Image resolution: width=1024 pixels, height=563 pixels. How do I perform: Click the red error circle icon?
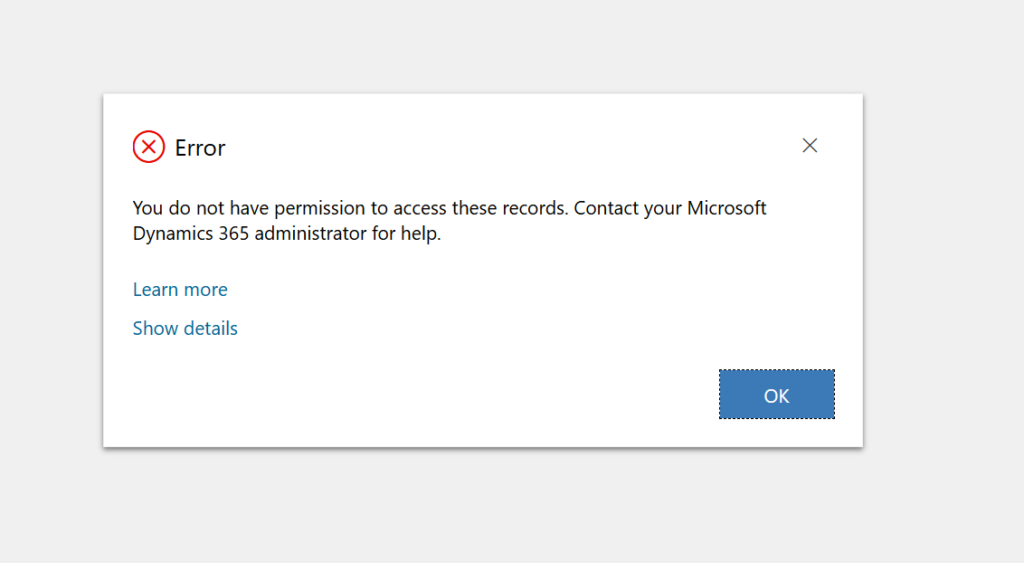(x=149, y=147)
